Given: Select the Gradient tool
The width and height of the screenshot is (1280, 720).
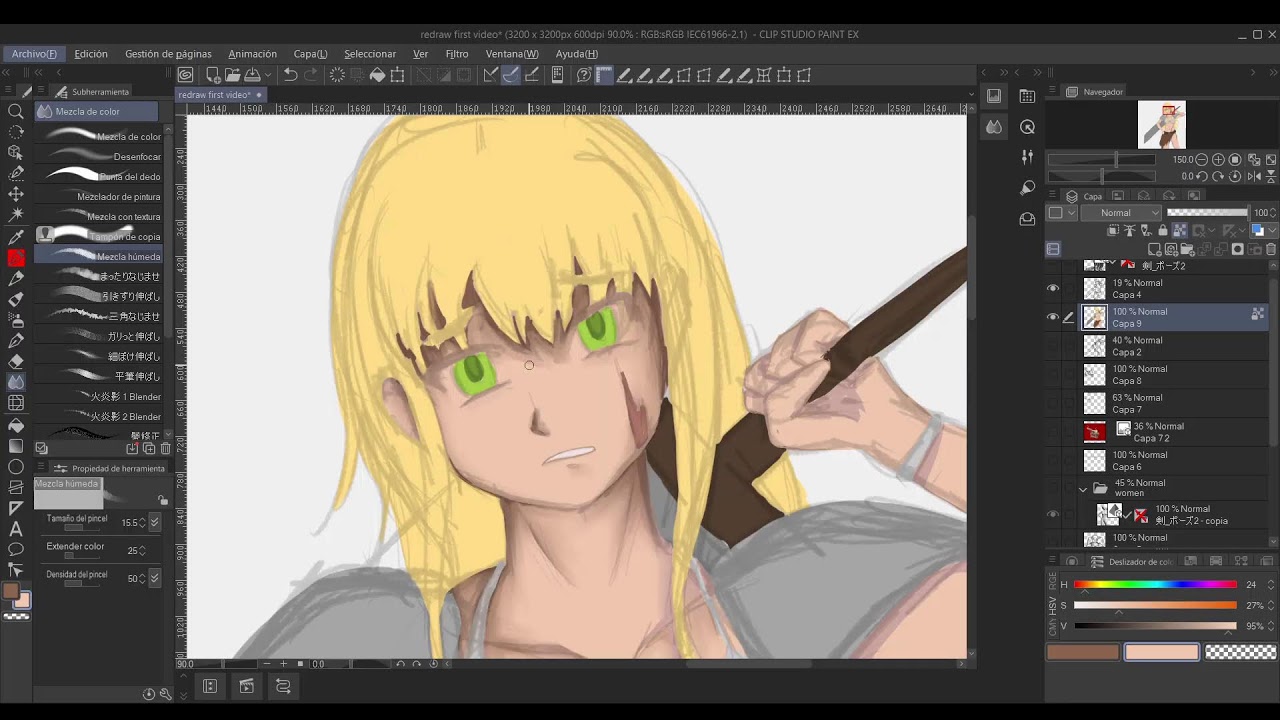Looking at the screenshot, I should pos(16,446).
